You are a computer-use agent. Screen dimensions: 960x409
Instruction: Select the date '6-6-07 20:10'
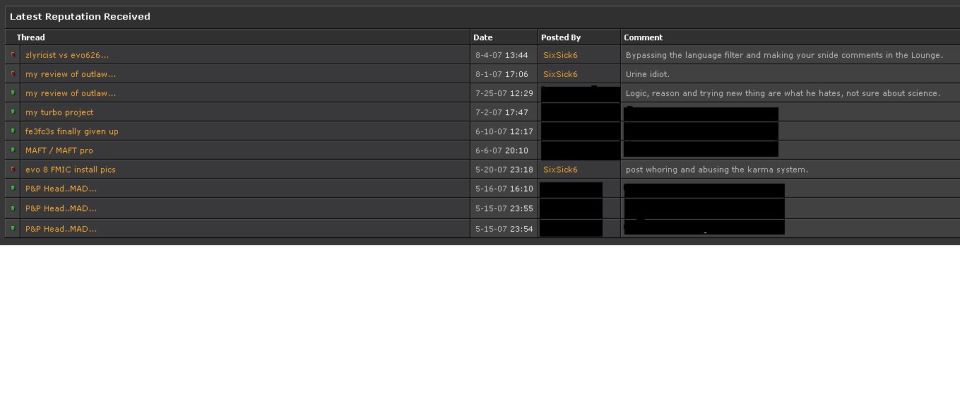point(501,151)
